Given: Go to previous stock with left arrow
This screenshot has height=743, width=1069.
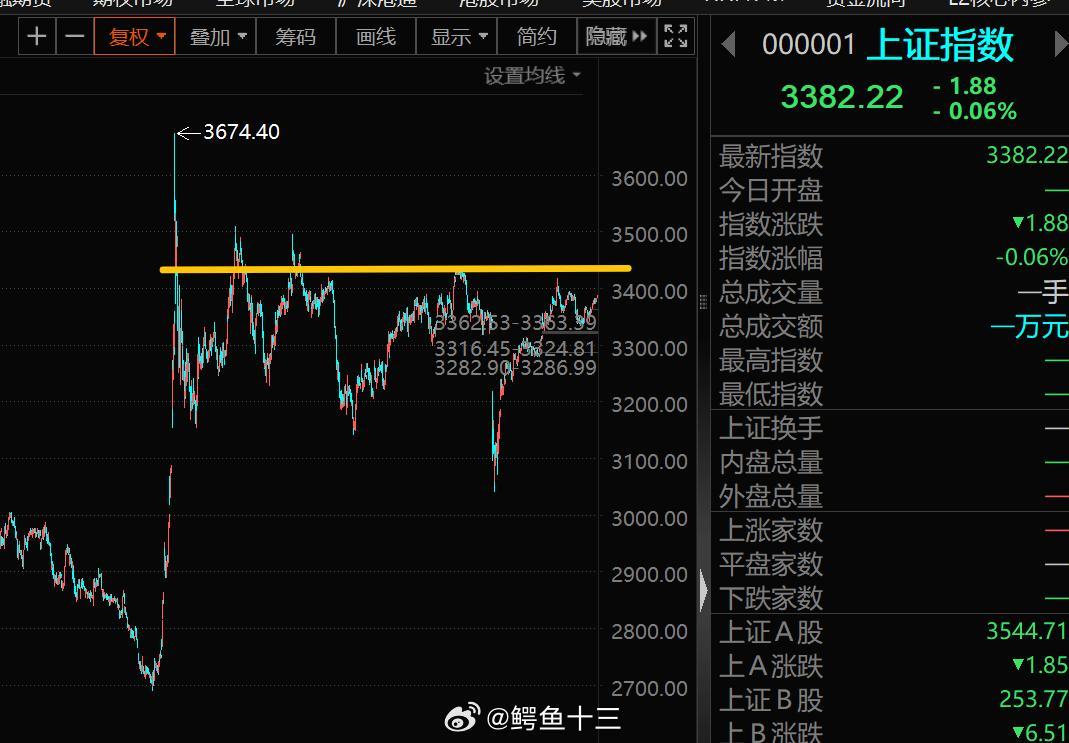Looking at the screenshot, I should click(x=728, y=45).
